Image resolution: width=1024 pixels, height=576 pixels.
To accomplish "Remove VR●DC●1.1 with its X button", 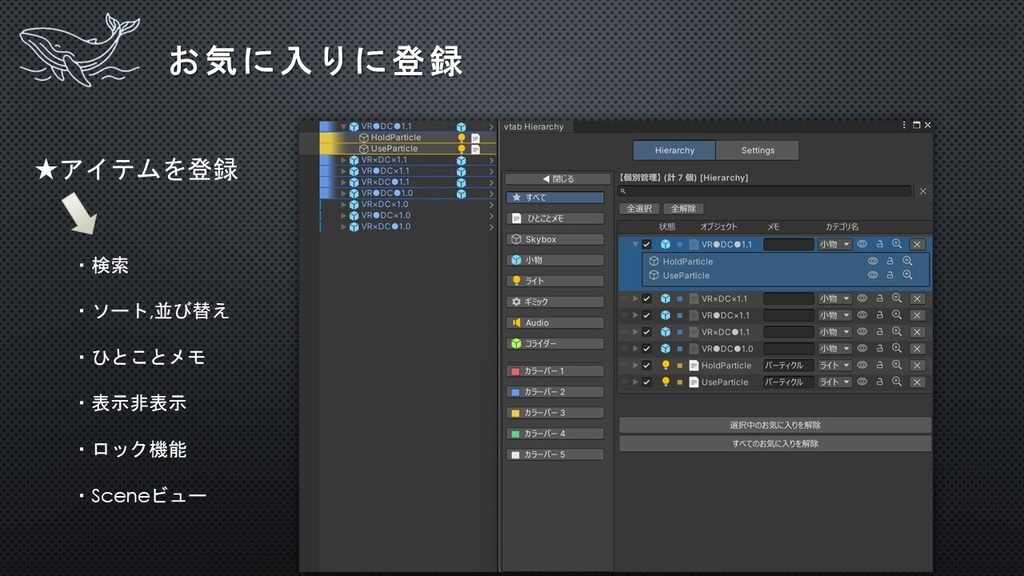I will pos(917,244).
